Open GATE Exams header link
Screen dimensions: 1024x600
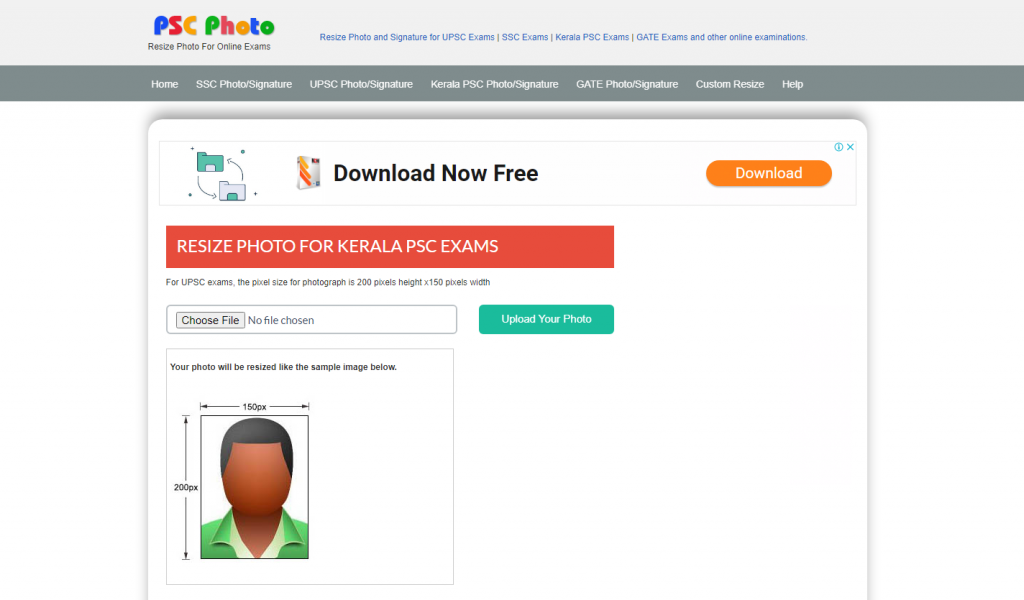(x=662, y=37)
